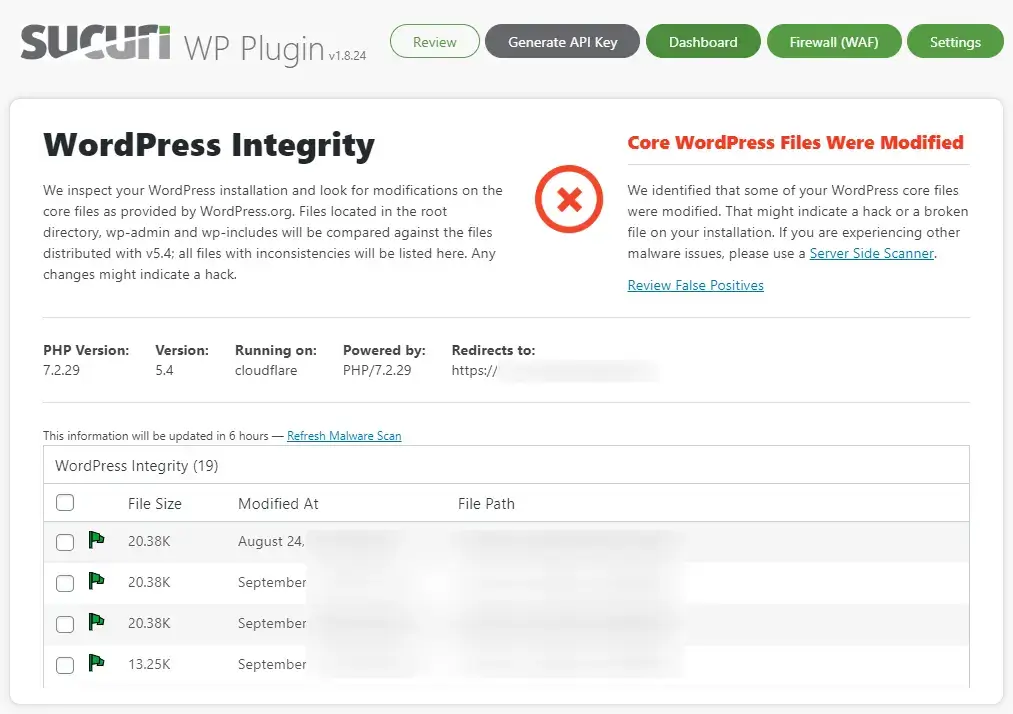Click the August 24 modified date
1013x714 pixels.
pyautogui.click(x=271, y=541)
